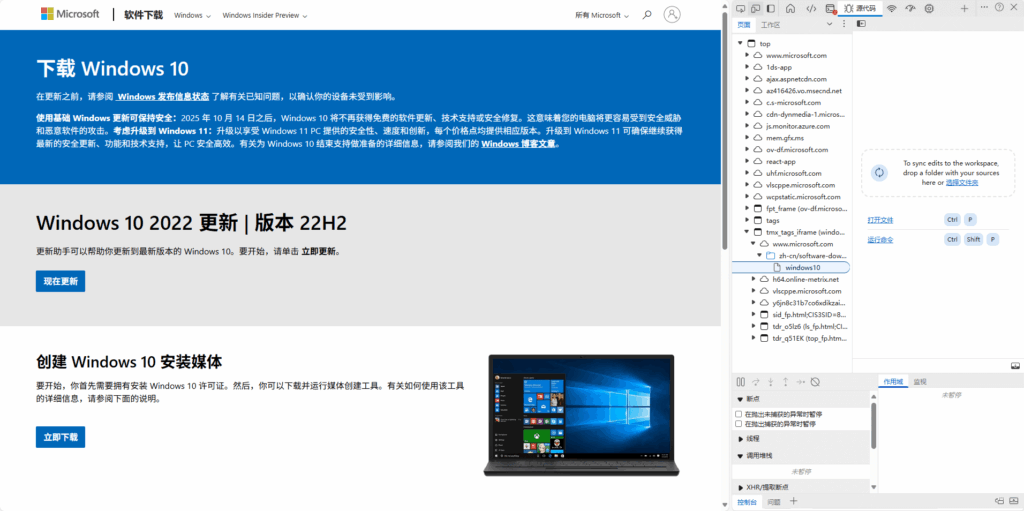Click the Microsoft logo
This screenshot has height=511, width=1024.
pyautogui.click(x=70, y=14)
